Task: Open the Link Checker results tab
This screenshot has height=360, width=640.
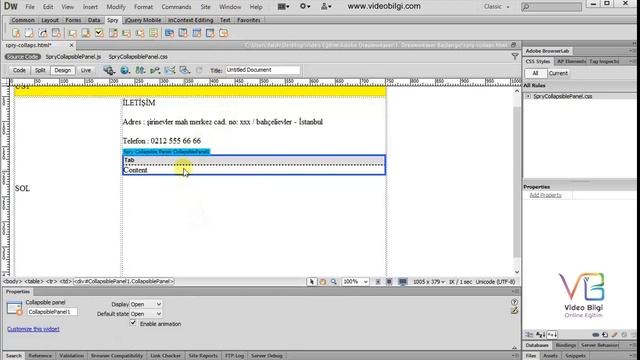Action: point(165,356)
